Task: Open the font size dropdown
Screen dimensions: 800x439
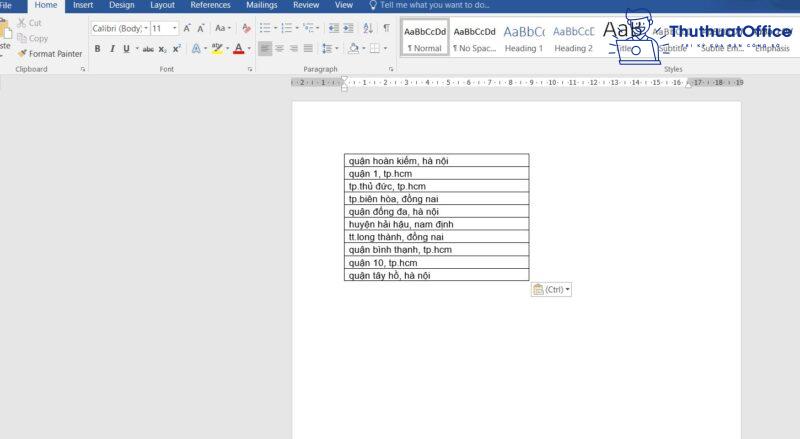Action: pos(175,28)
